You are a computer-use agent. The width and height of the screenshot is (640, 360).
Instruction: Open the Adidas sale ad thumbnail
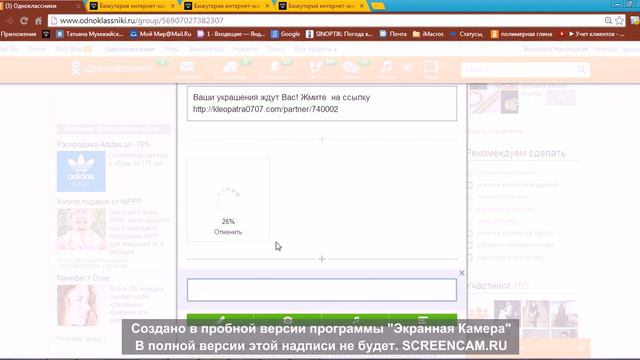81,171
